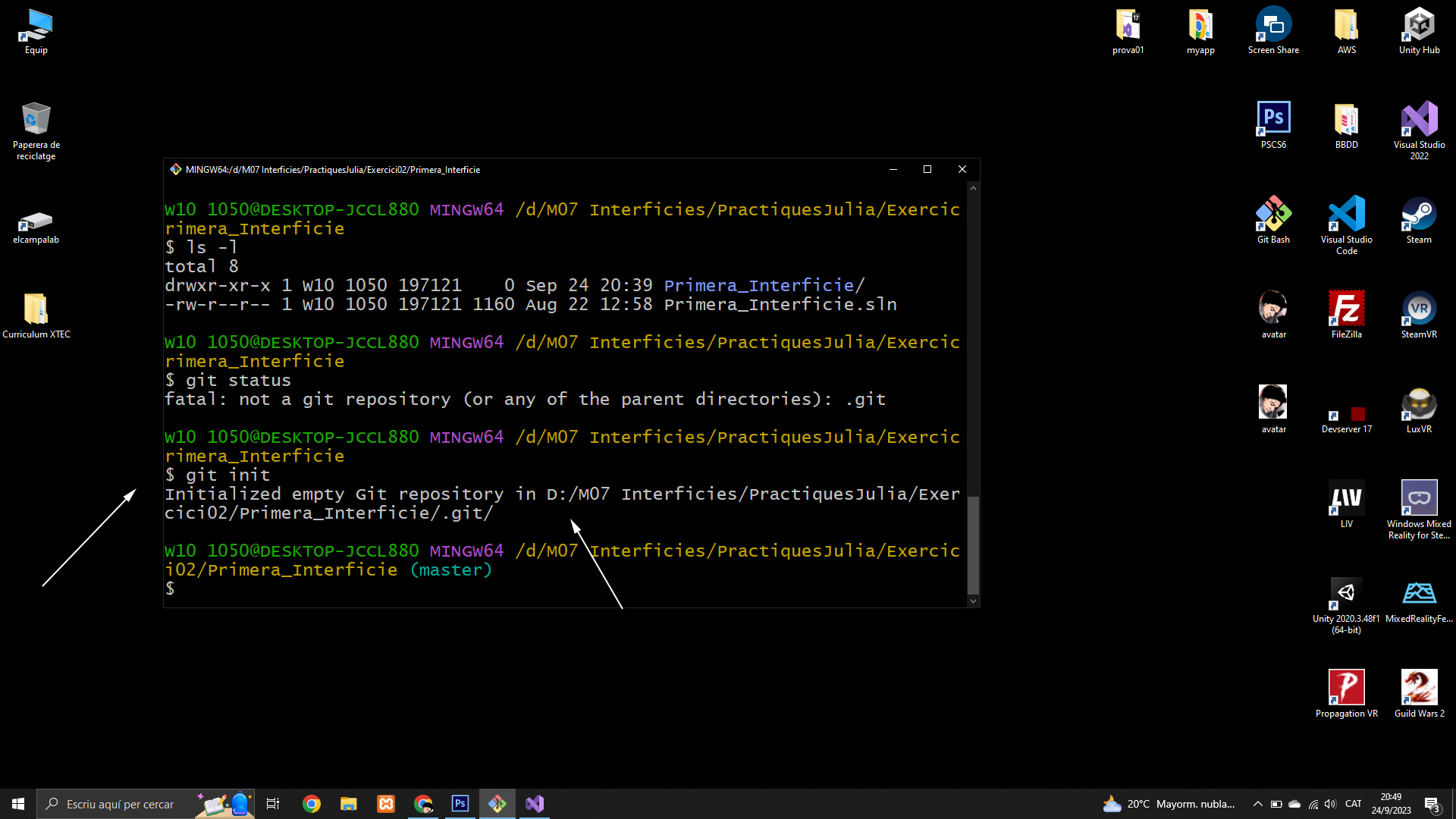The width and height of the screenshot is (1456, 819).
Task: Open the Paperera de reciclatge bin
Action: point(36,123)
